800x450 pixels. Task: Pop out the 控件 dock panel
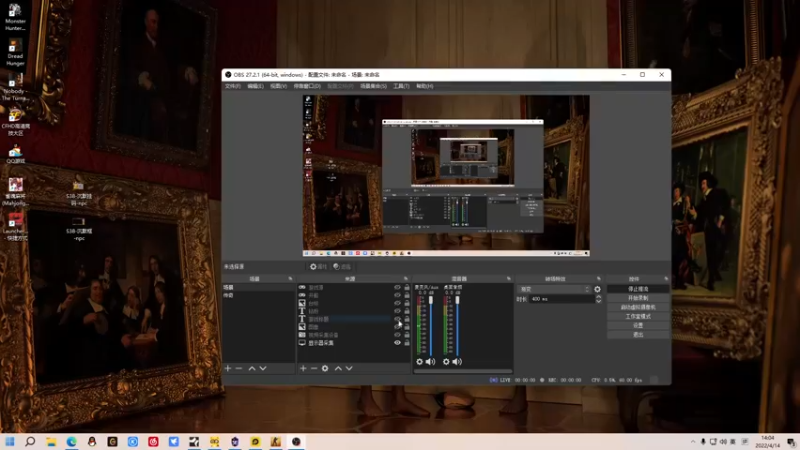(666, 279)
